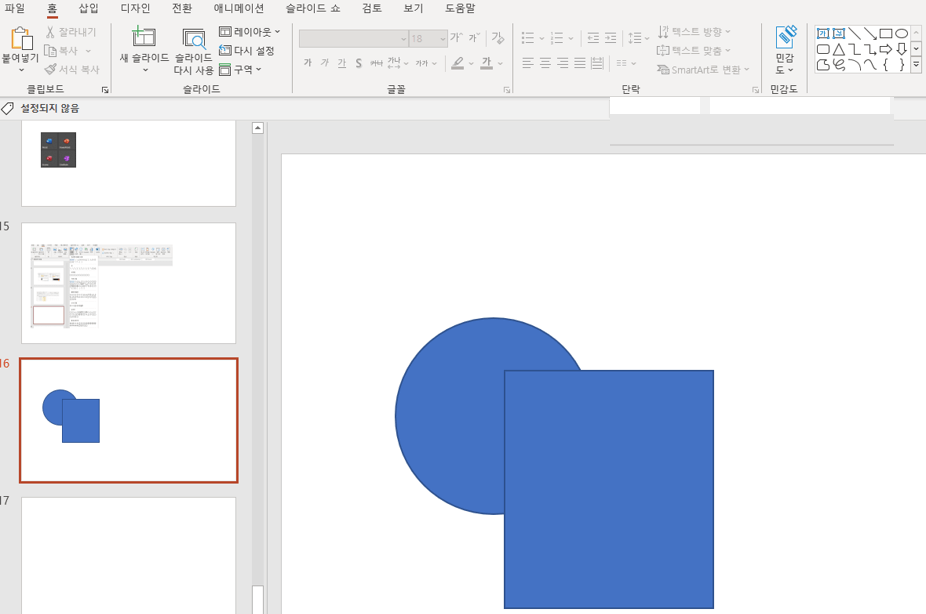The width and height of the screenshot is (926, 614).
Task: Click text highlight color pen
Action: pos(458,63)
